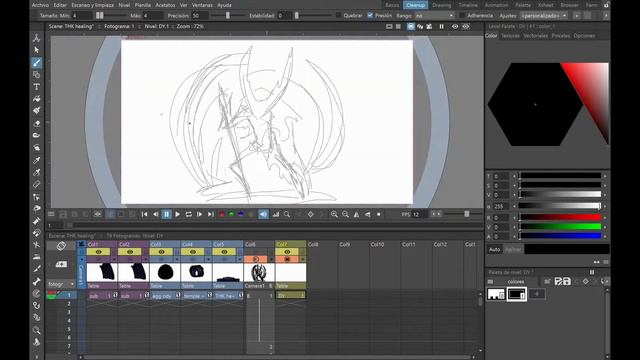Select the Type text tool
The height and width of the screenshot is (360, 640).
36,87
